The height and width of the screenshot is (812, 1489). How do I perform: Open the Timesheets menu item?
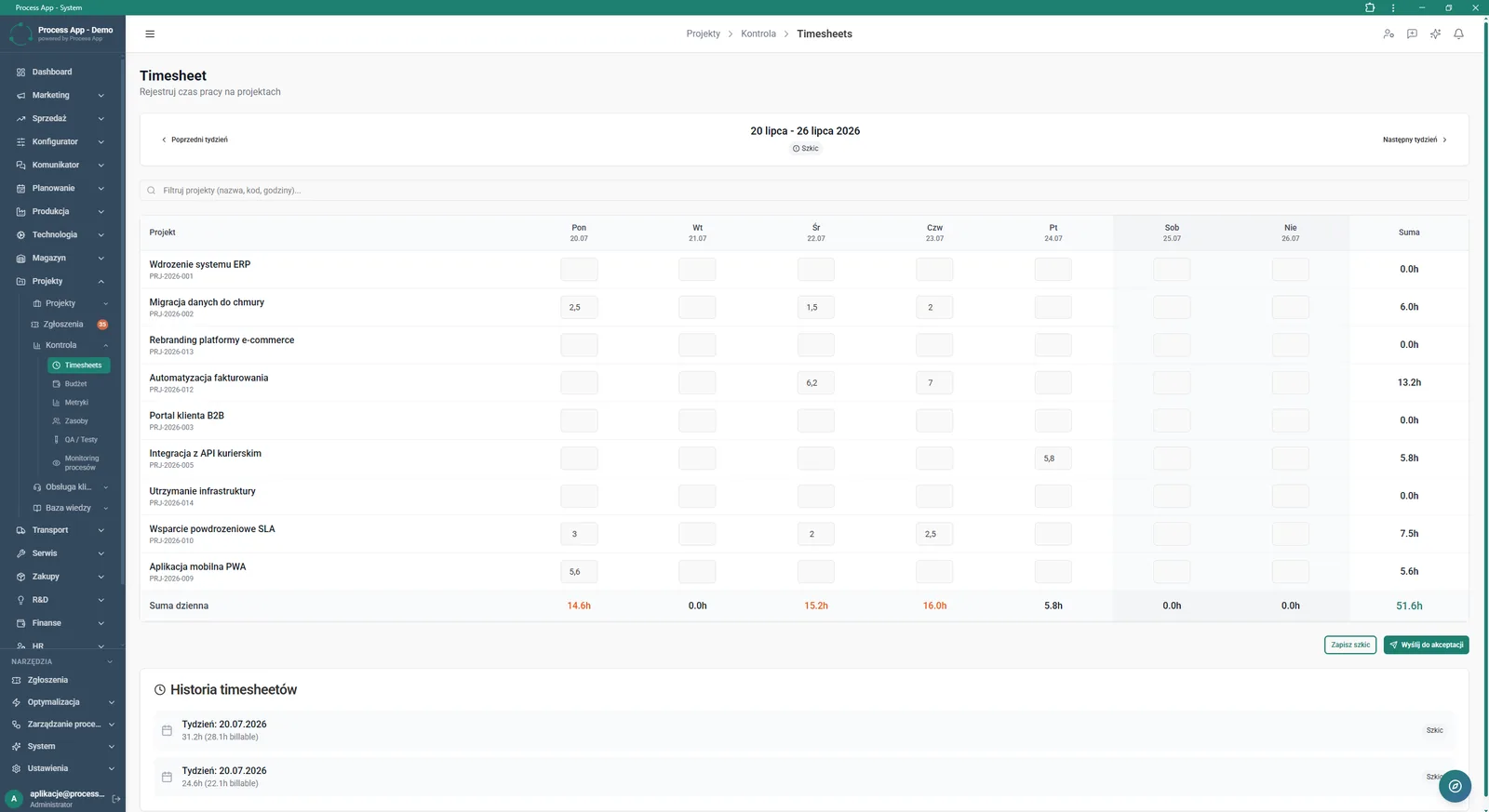click(x=79, y=366)
